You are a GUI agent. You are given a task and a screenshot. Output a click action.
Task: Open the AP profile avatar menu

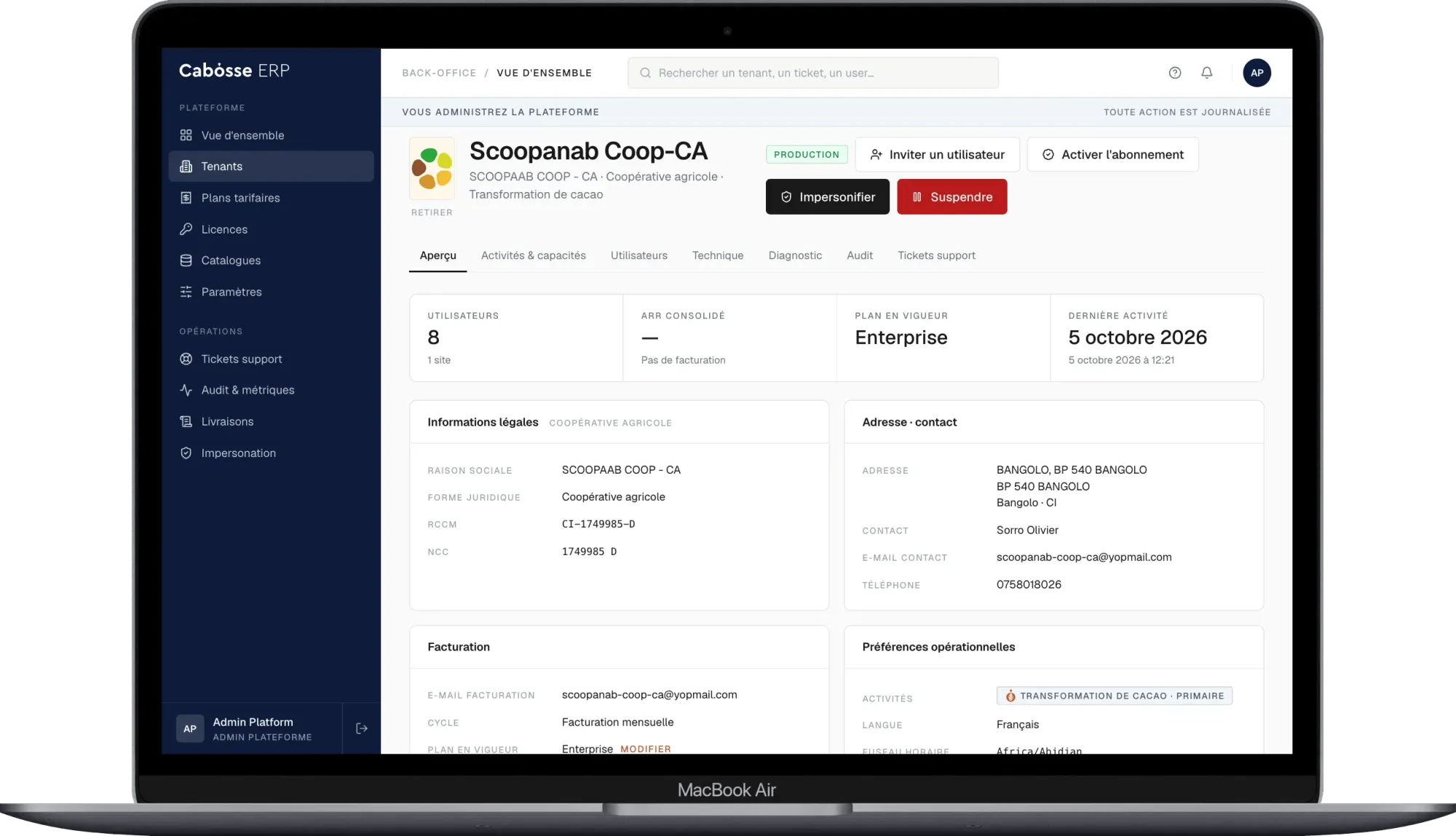[x=1257, y=73]
